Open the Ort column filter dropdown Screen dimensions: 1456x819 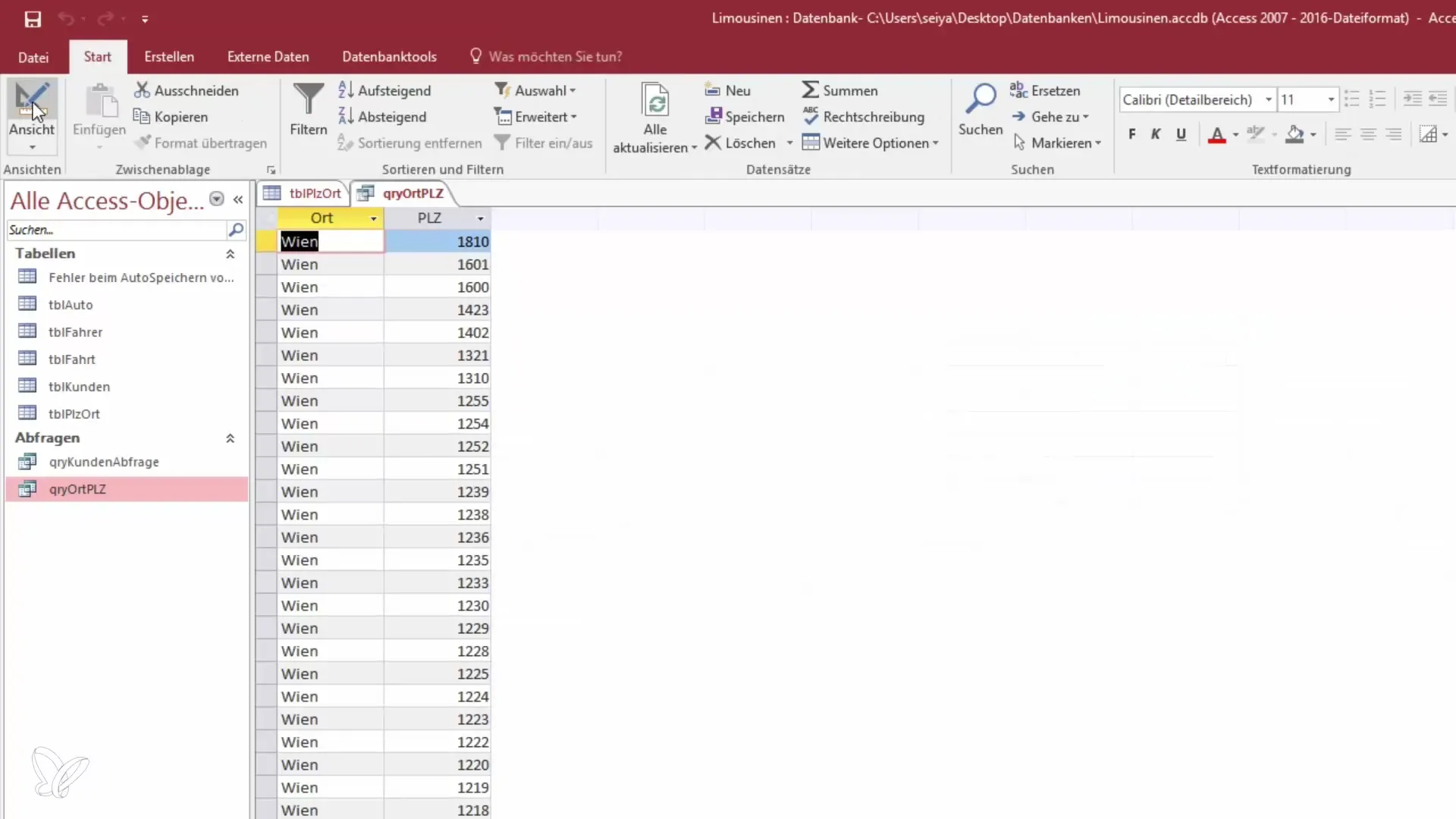tap(373, 218)
